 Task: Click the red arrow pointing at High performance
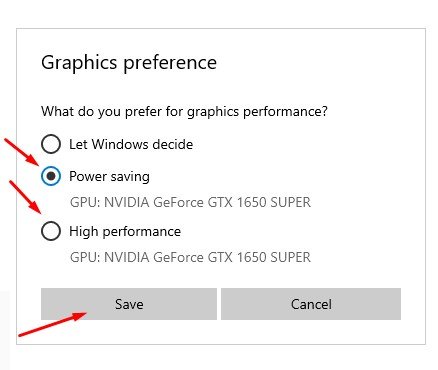pos(25,197)
